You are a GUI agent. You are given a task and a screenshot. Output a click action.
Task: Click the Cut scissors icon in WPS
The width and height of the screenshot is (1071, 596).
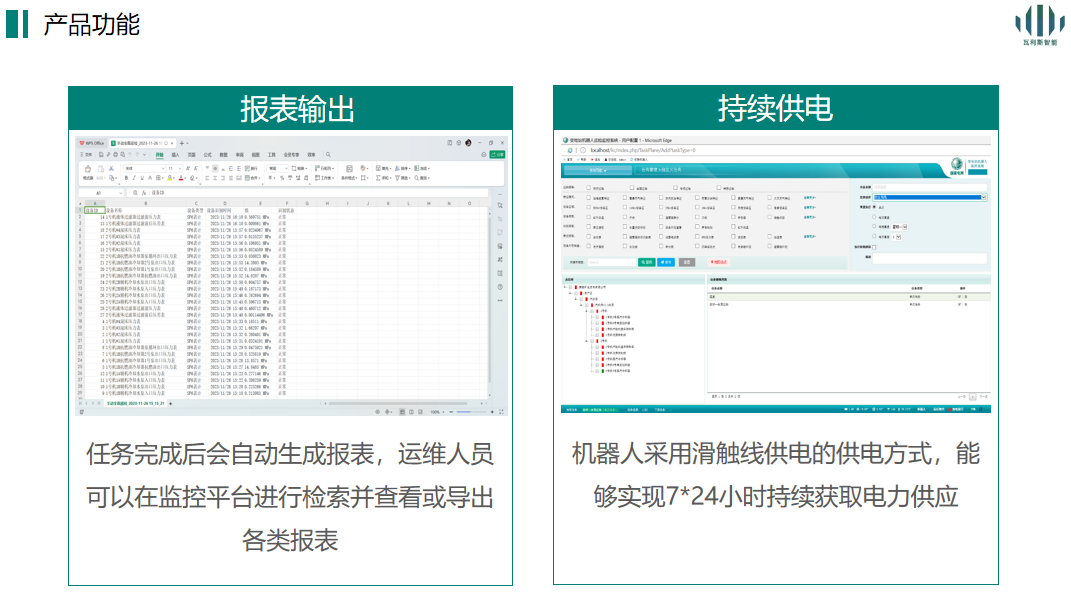[111, 169]
